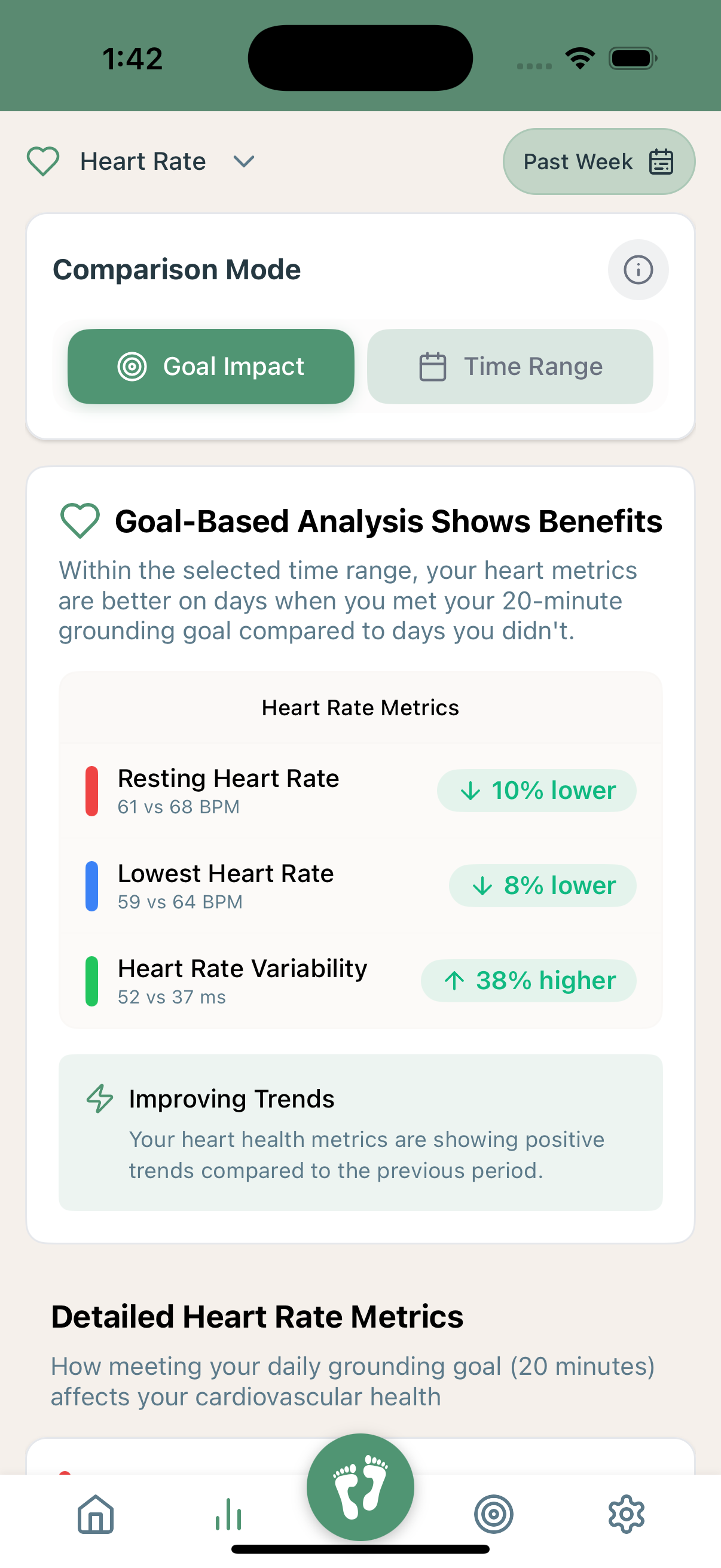Tap the heart icon beside Heart Rate

click(43, 161)
